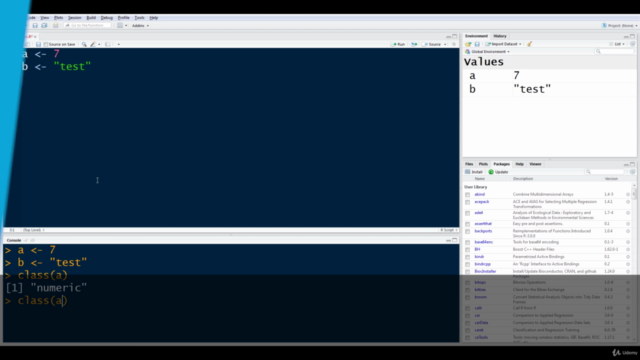Switch to the Environment tab
Screen dimensions: 640x360
476,36
